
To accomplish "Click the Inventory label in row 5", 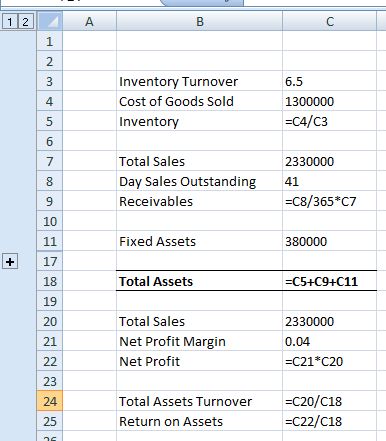I will tap(199, 121).
